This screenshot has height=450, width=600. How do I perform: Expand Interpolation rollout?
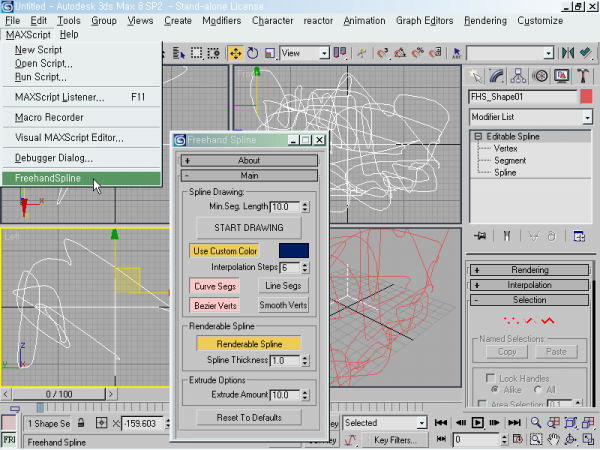[530, 285]
